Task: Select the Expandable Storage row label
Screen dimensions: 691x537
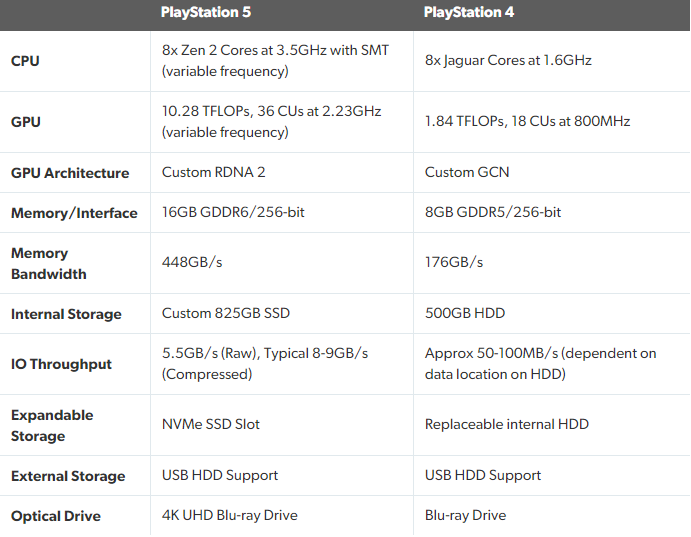Action: (52, 425)
